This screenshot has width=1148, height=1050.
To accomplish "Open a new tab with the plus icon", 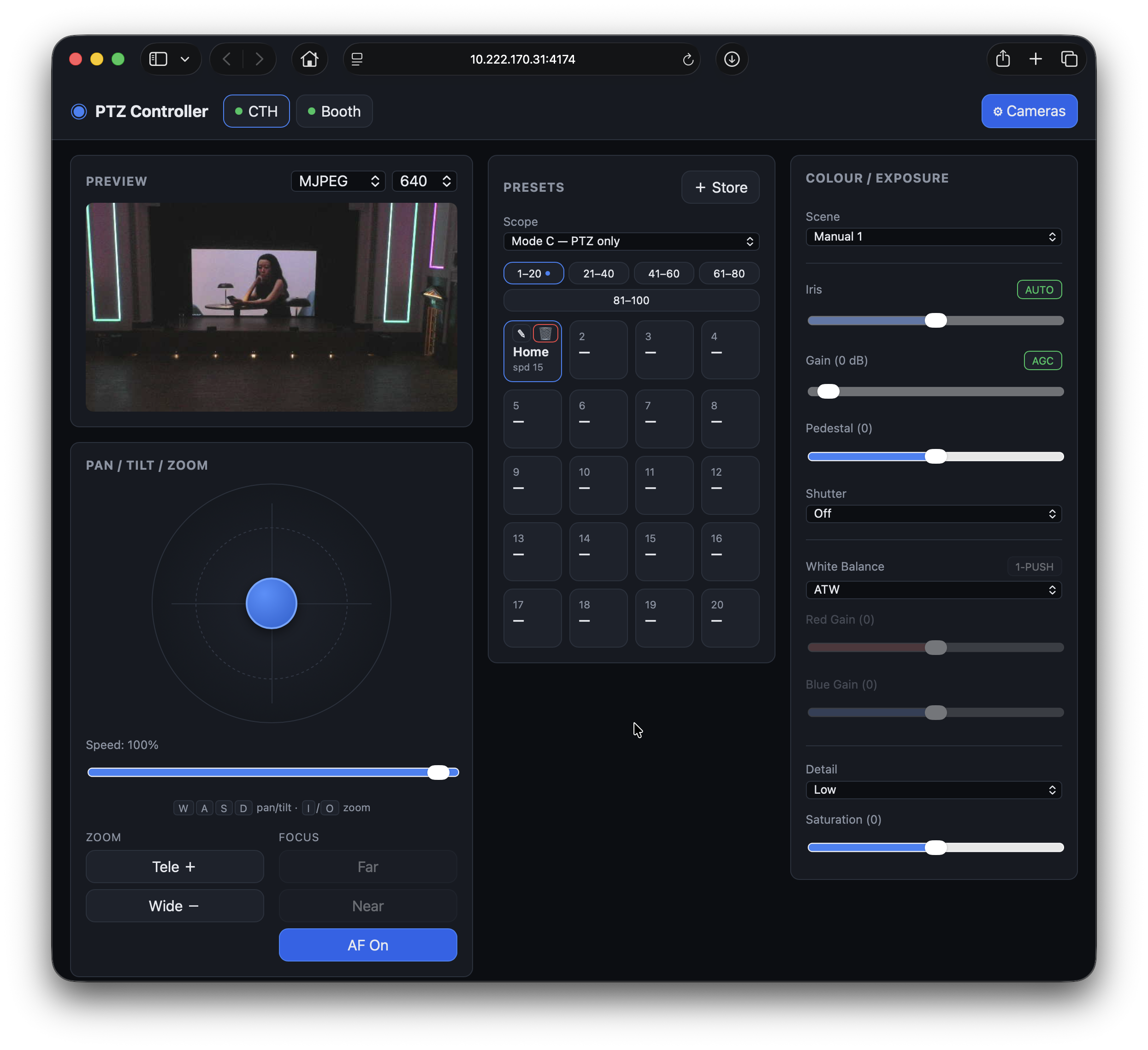I will 1036,59.
